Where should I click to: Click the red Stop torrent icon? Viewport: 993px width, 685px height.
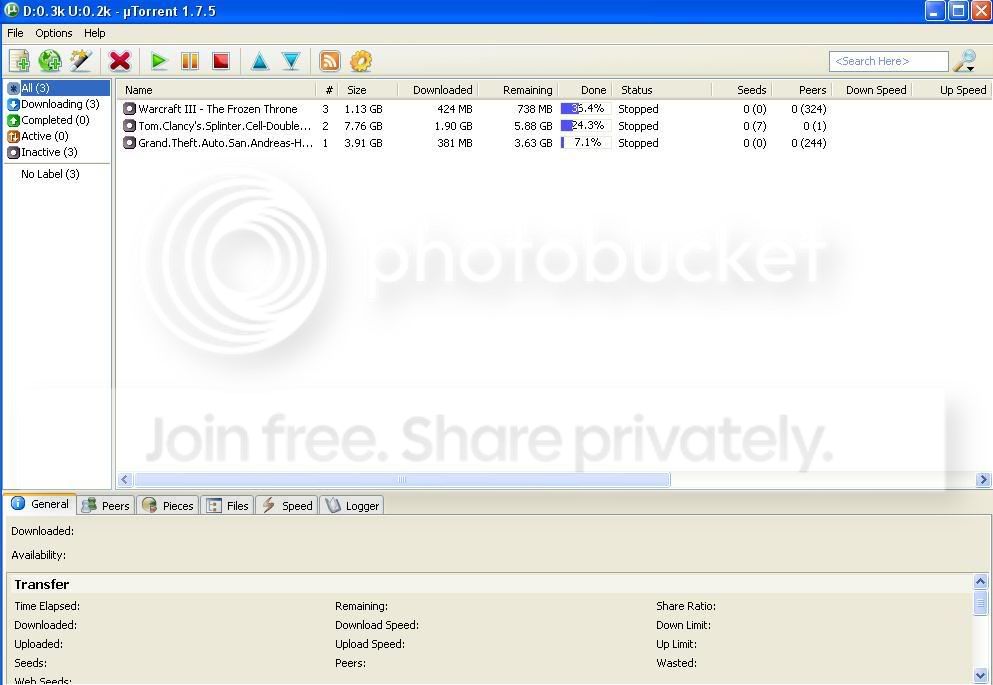tap(220, 61)
